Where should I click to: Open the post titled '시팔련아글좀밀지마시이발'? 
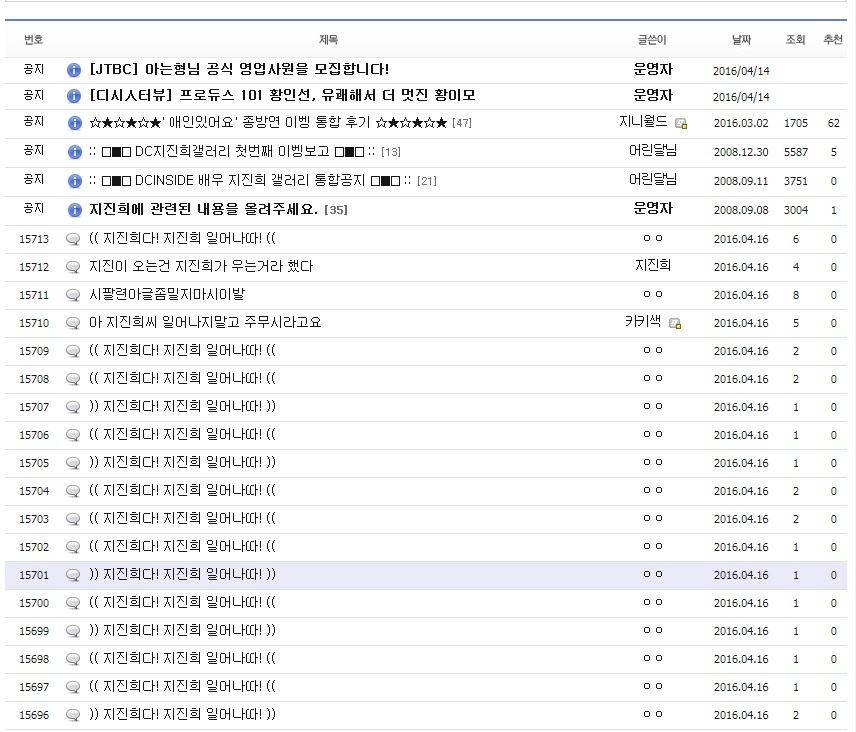[x=167, y=295]
